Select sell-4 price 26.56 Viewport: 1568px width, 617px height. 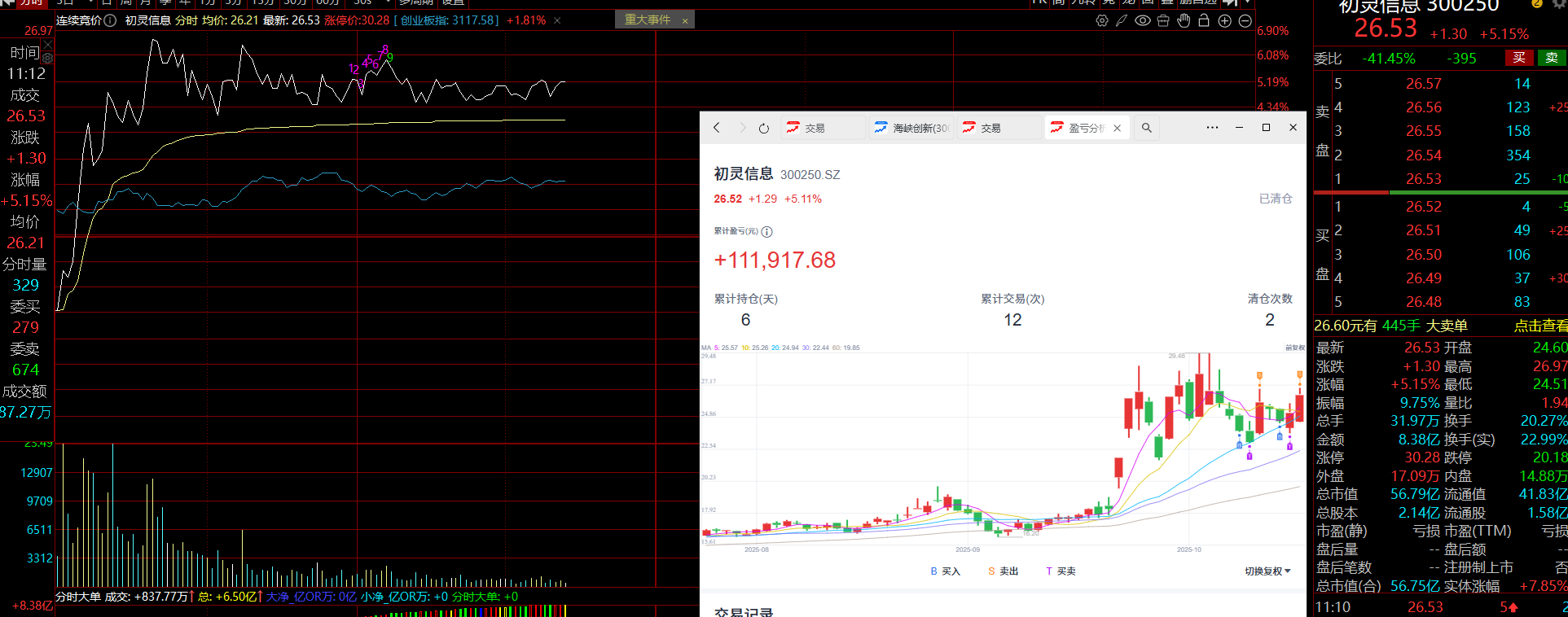coord(1424,107)
